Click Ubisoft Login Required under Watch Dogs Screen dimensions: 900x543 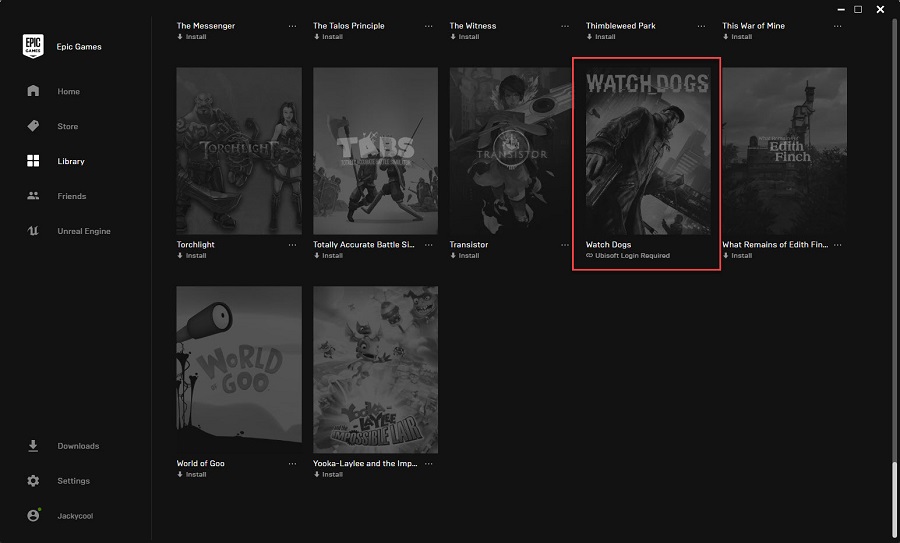628,255
